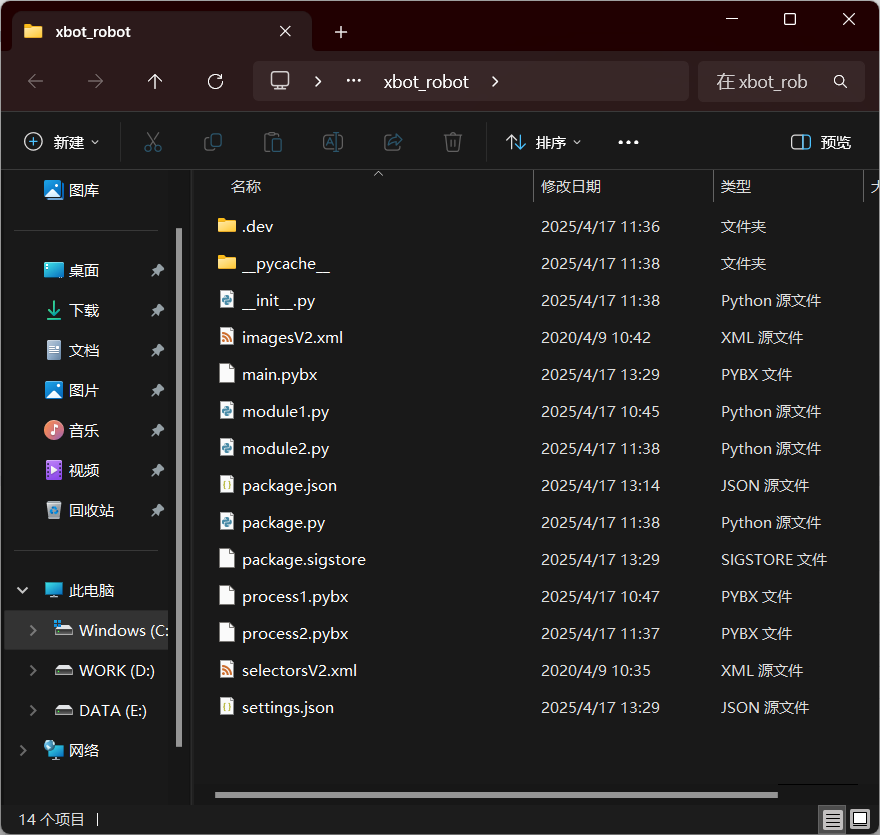Refresh the current folder view

click(x=215, y=82)
